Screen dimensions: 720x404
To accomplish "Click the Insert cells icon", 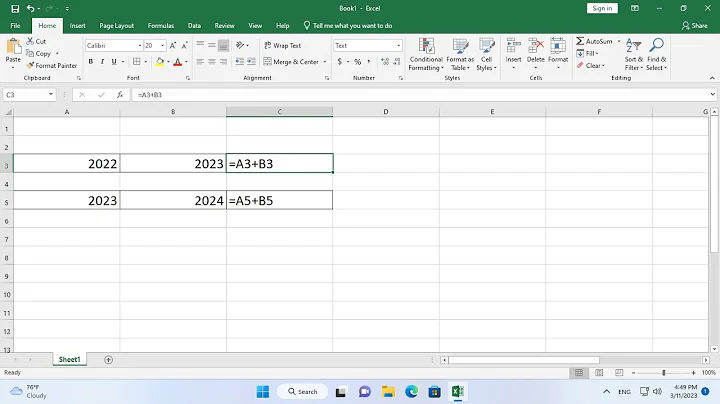I will pyautogui.click(x=513, y=46).
